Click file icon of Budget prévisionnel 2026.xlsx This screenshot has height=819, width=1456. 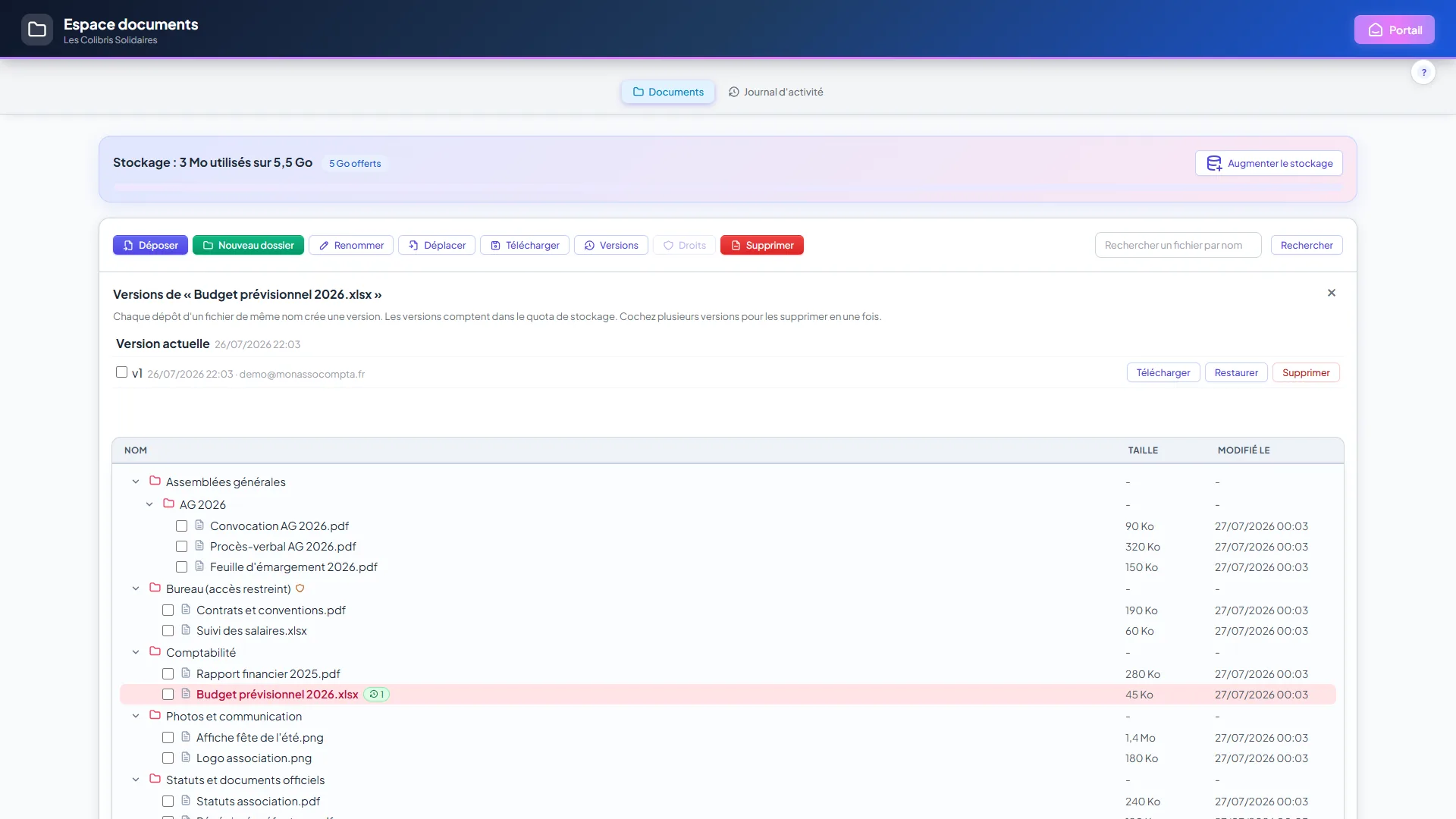pyautogui.click(x=186, y=693)
